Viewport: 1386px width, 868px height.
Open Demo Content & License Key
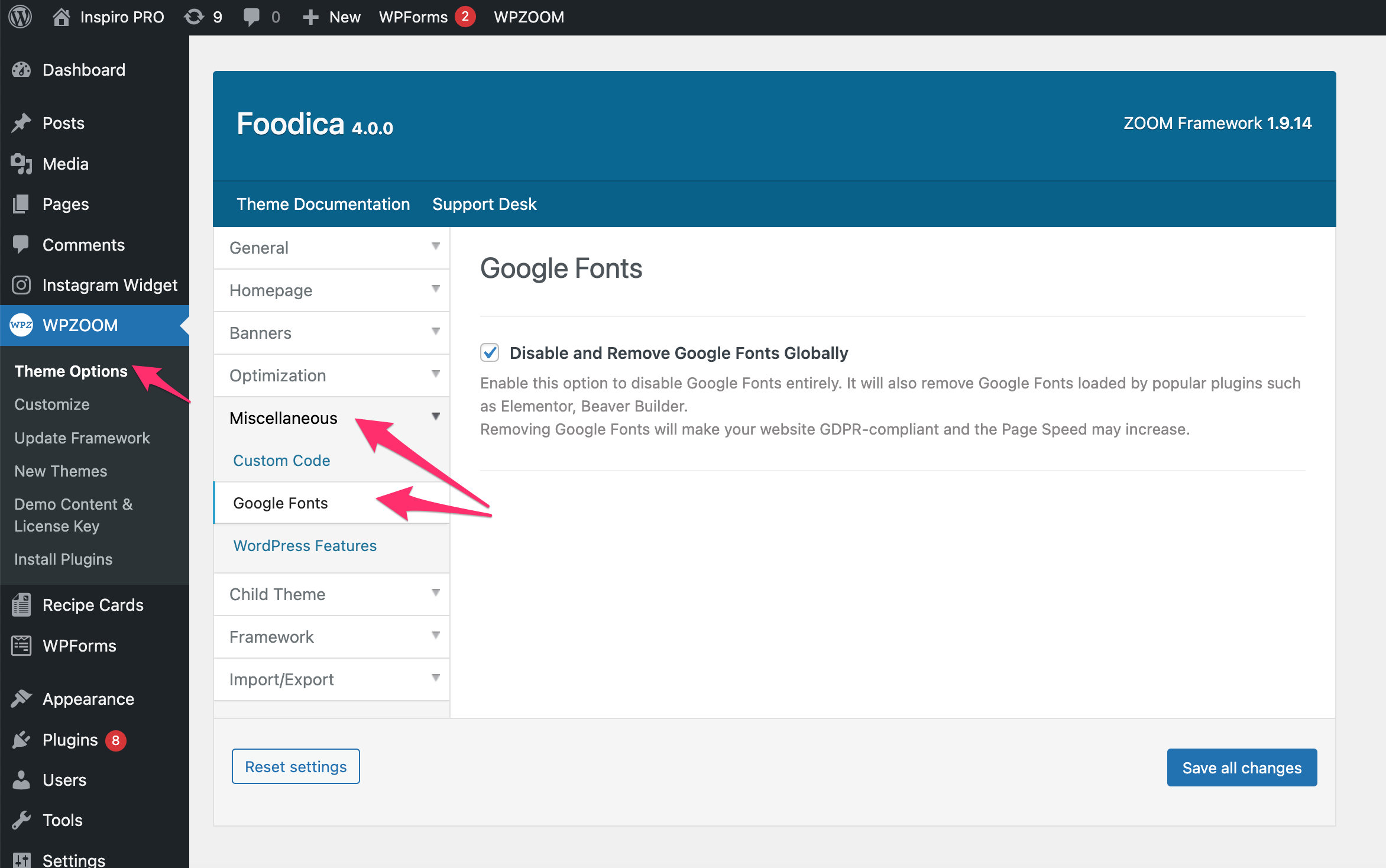73,515
